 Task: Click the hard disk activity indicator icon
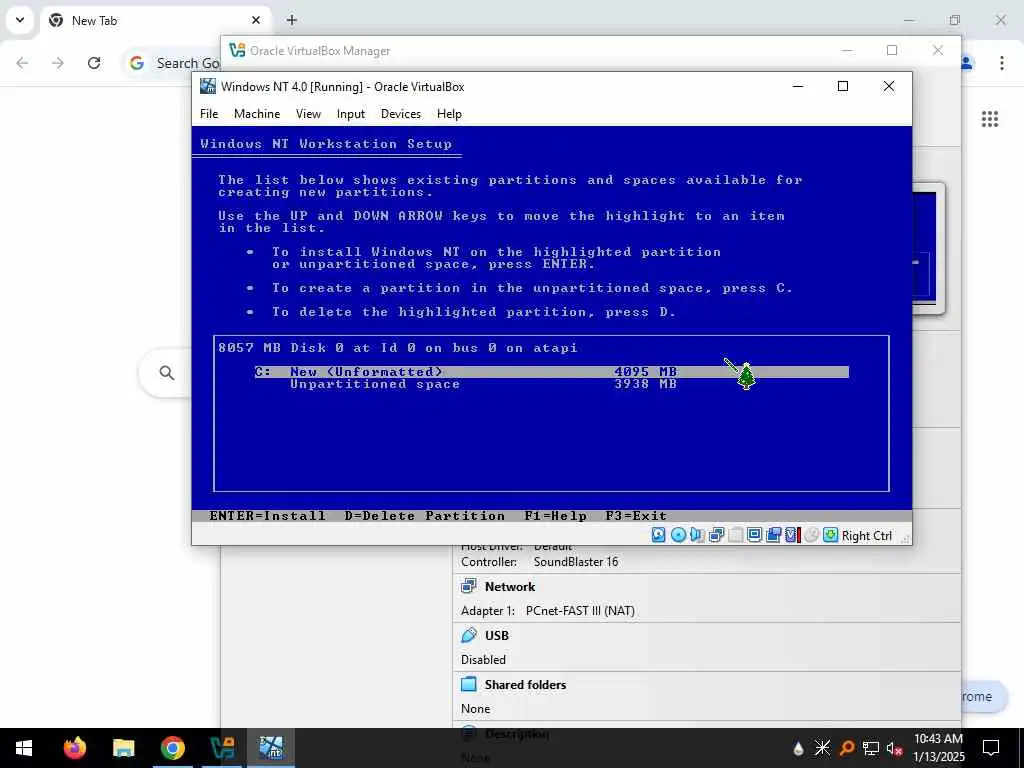click(x=659, y=536)
